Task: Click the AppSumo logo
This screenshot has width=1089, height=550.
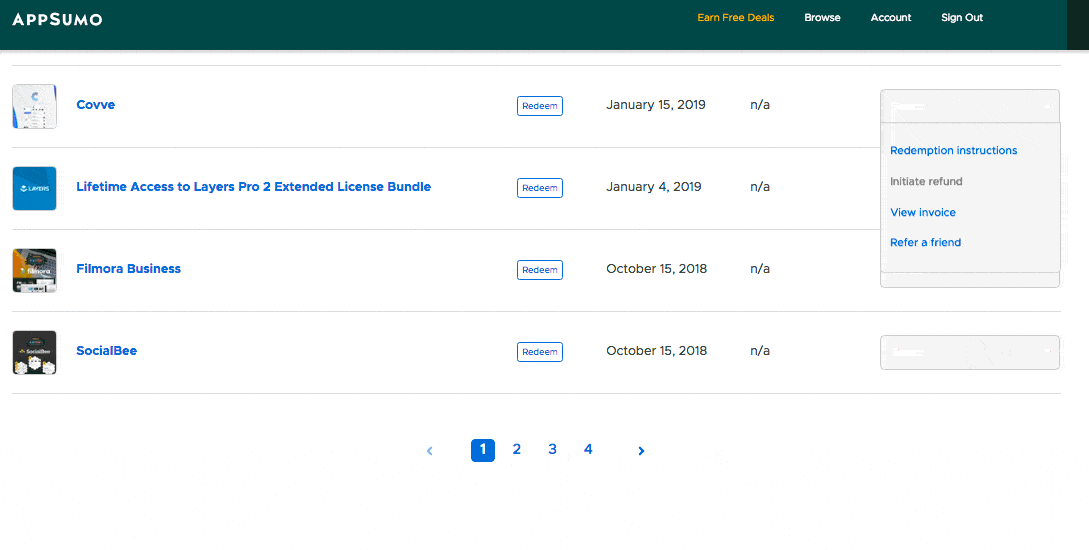Action: click(57, 19)
